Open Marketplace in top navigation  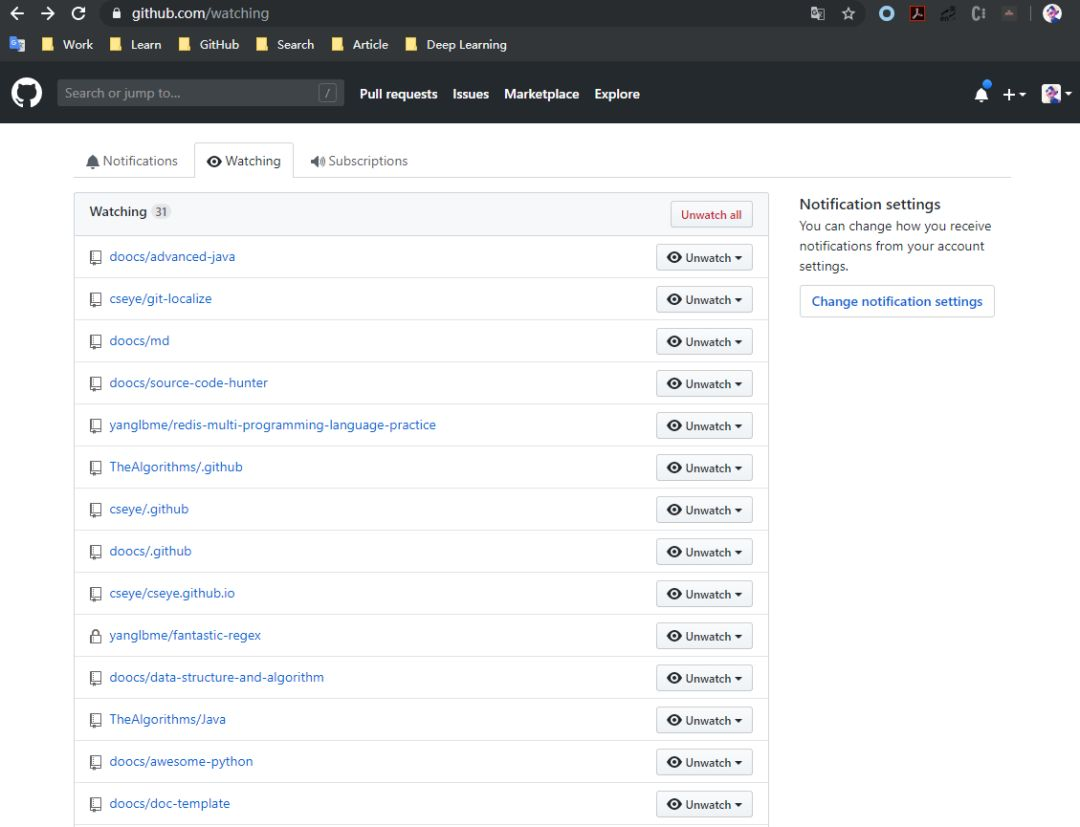(x=541, y=94)
